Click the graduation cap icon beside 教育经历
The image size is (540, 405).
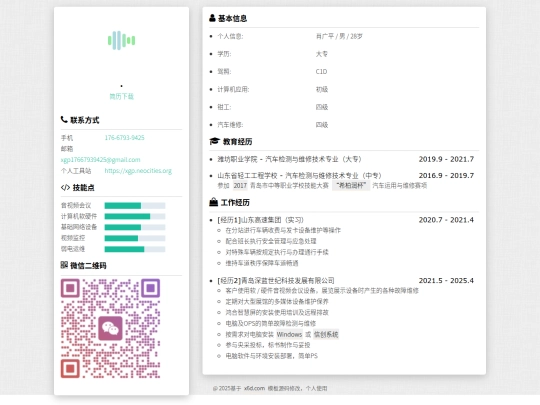214,141
